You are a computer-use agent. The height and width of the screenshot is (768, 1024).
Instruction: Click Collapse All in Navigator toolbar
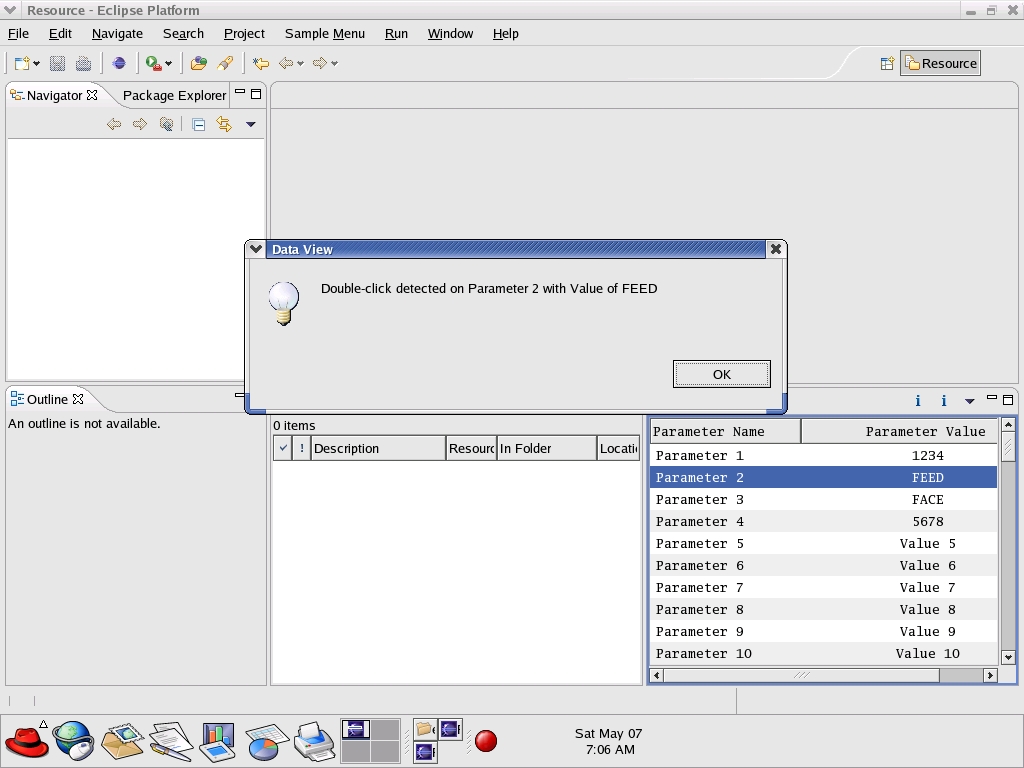pyautogui.click(x=199, y=124)
